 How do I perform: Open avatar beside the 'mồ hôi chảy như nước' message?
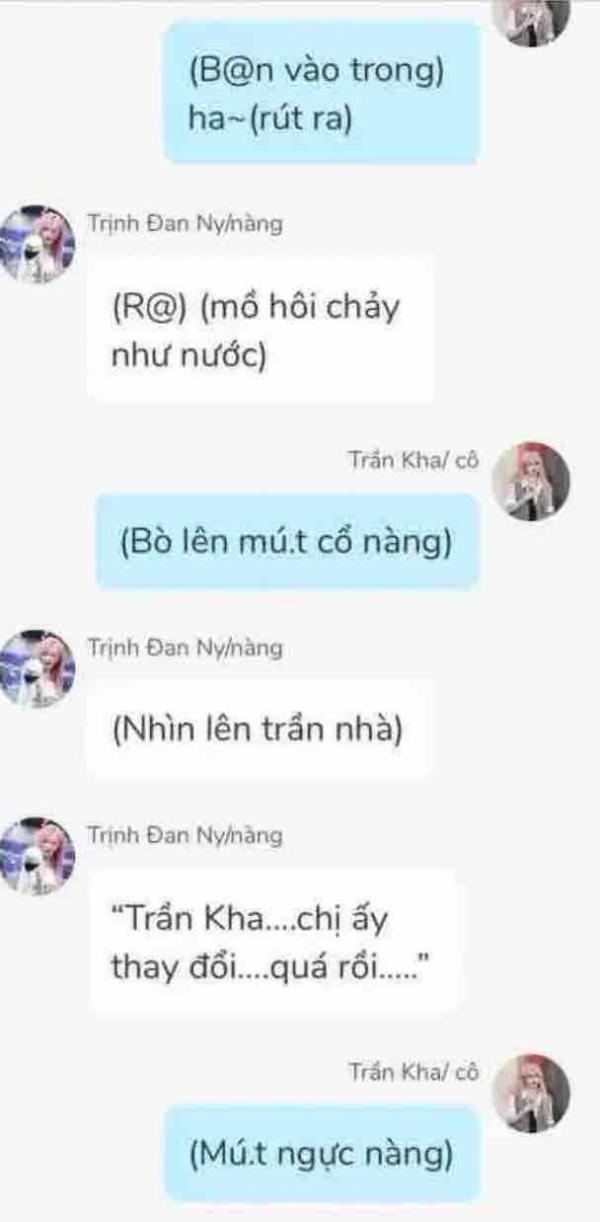click(x=38, y=245)
